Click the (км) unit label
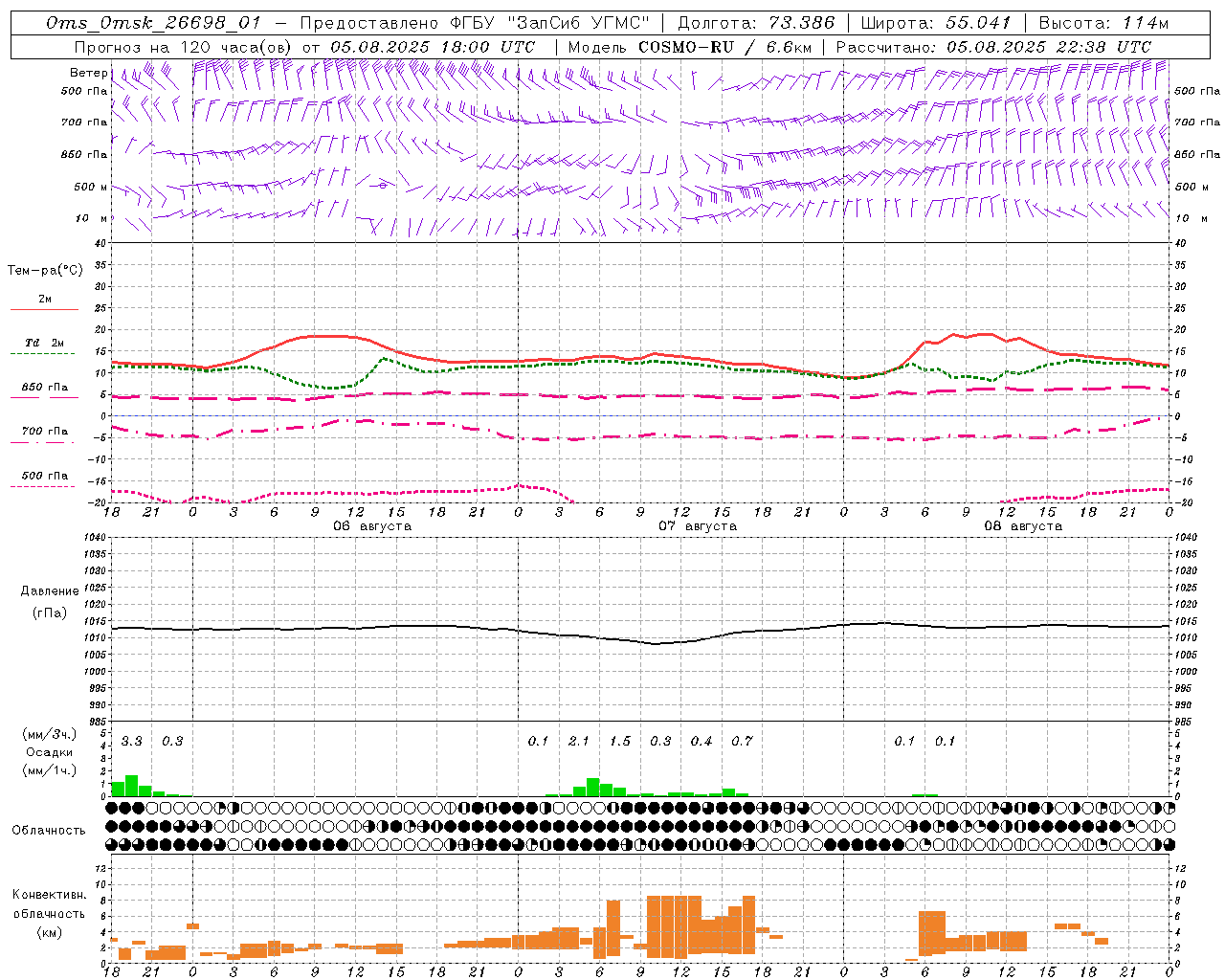 [x=50, y=932]
